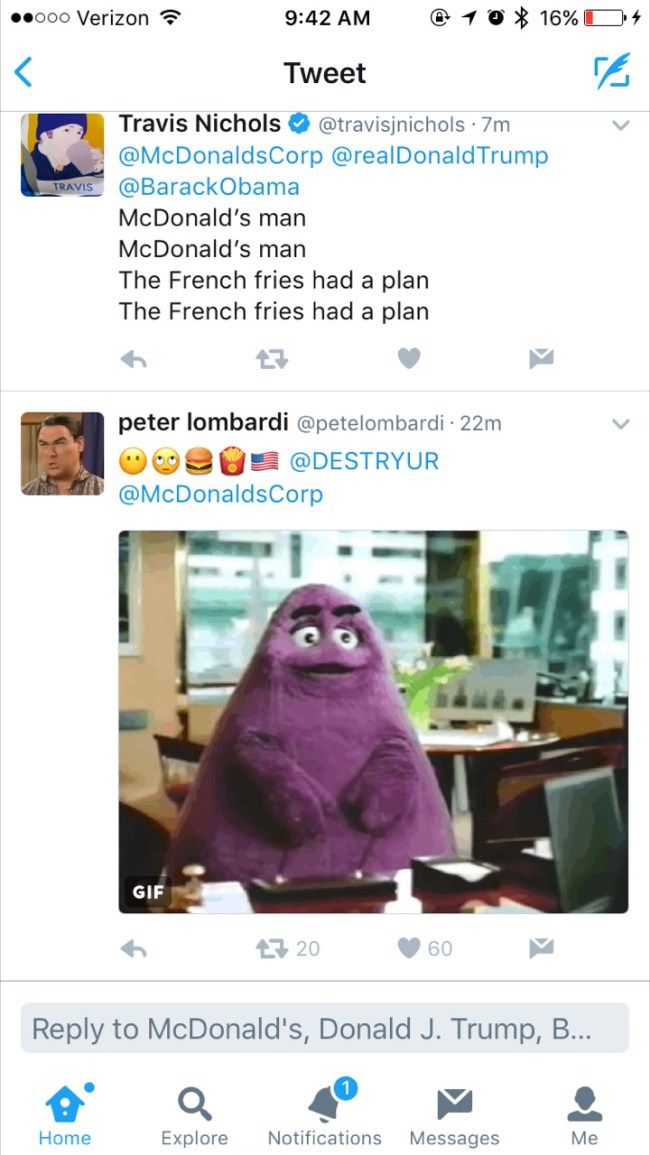Retweet peter lombardi's tweet with 20 retweets
Image resolution: width=650 pixels, height=1155 pixels.
(287, 949)
